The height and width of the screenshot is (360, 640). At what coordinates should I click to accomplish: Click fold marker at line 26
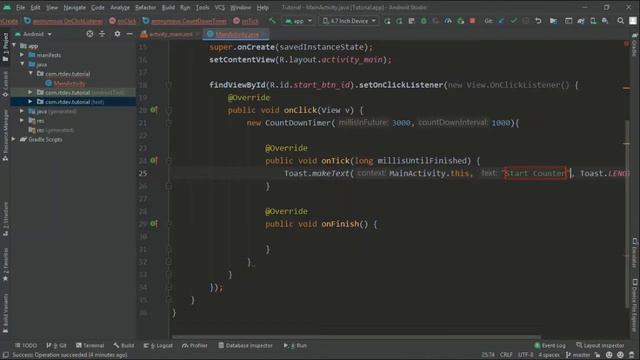tap(169, 186)
